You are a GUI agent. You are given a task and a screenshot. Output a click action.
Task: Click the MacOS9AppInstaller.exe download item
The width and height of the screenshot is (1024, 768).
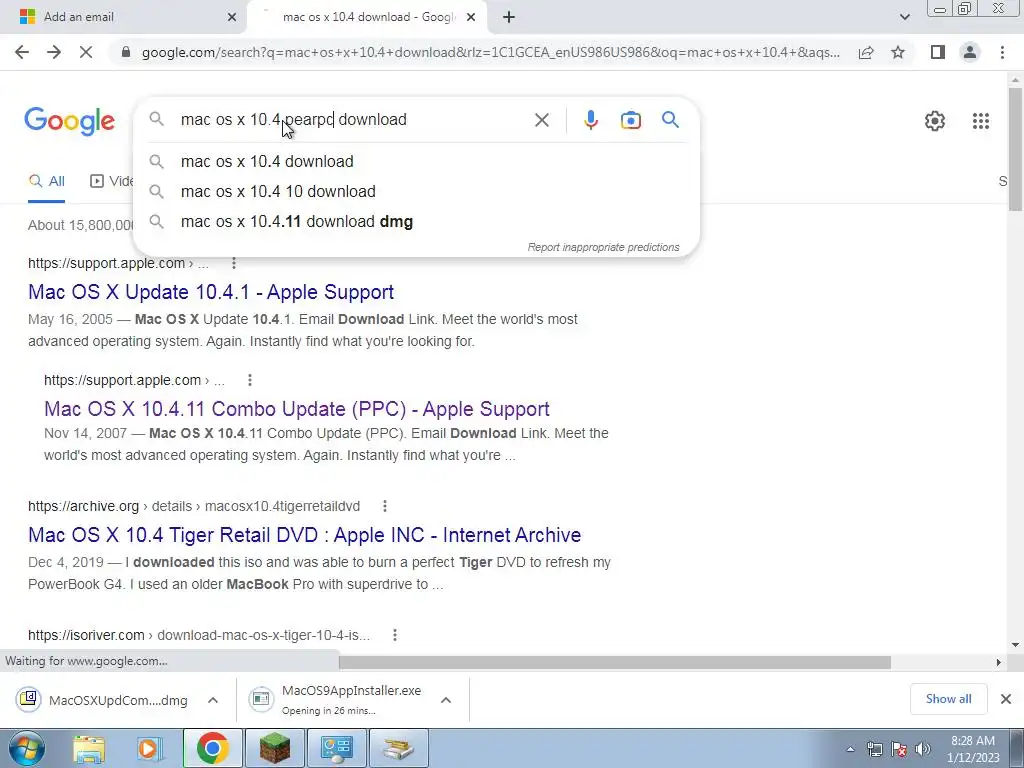tap(336, 700)
